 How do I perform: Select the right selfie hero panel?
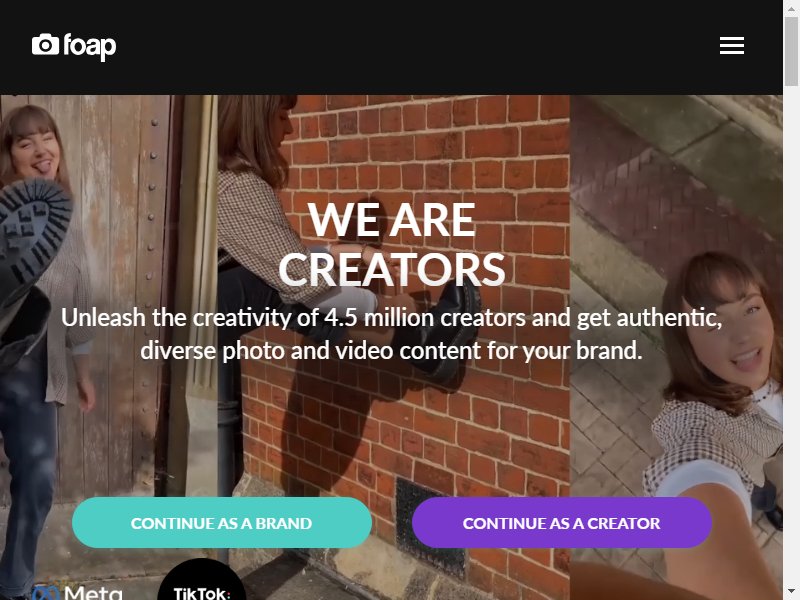tap(676, 347)
